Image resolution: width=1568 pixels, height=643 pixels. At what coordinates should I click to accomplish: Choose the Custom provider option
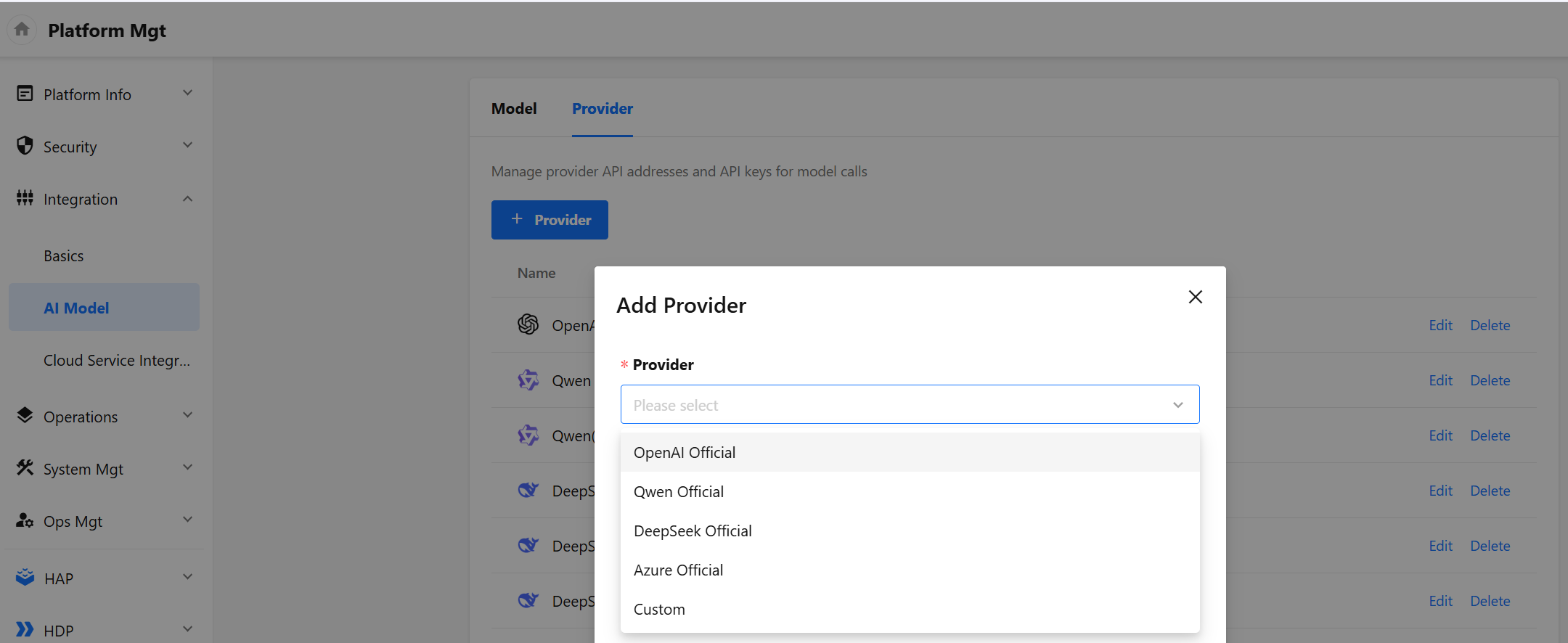coord(910,609)
